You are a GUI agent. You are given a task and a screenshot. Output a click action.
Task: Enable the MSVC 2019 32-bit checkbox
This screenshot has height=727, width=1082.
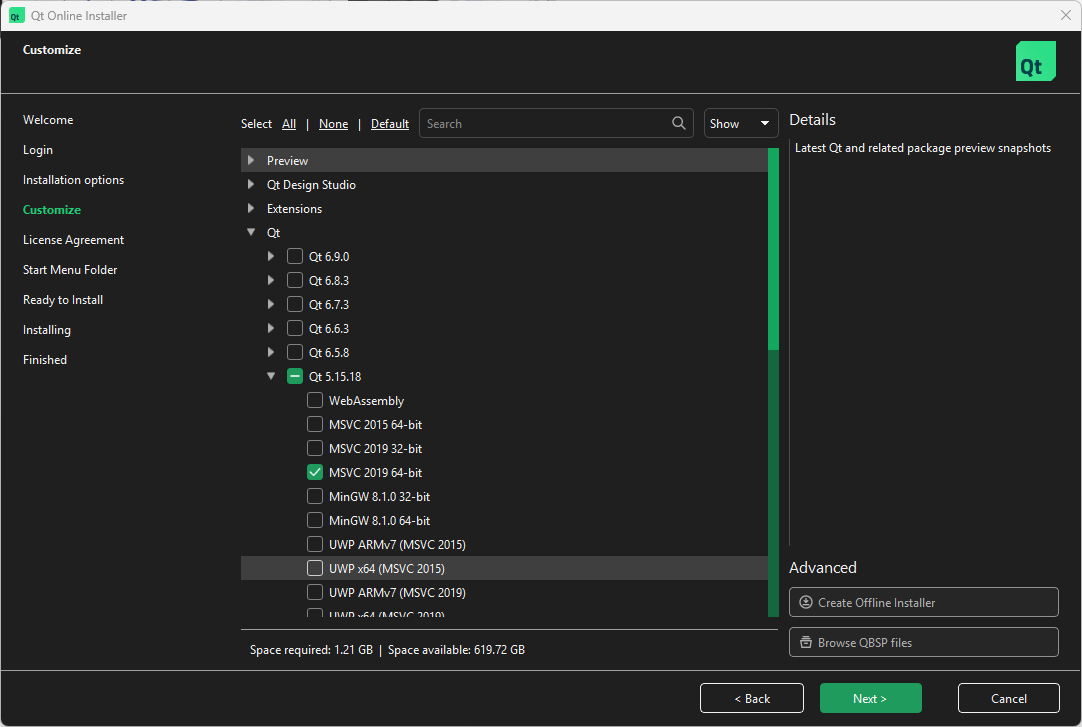click(x=315, y=448)
